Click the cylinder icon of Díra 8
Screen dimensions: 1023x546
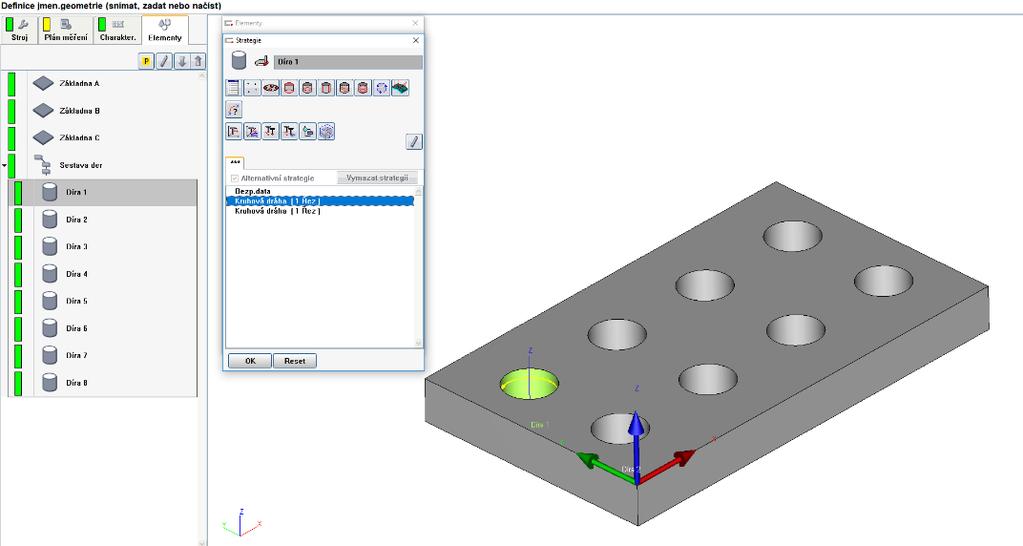[50, 383]
